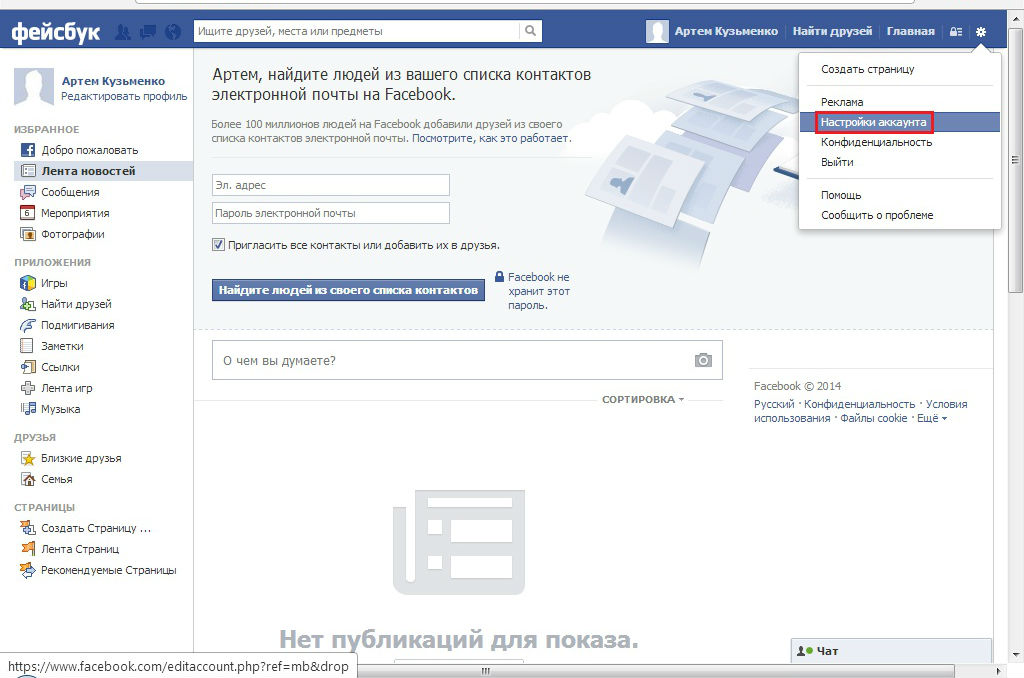Open Найти друзей in top bar

click(832, 31)
